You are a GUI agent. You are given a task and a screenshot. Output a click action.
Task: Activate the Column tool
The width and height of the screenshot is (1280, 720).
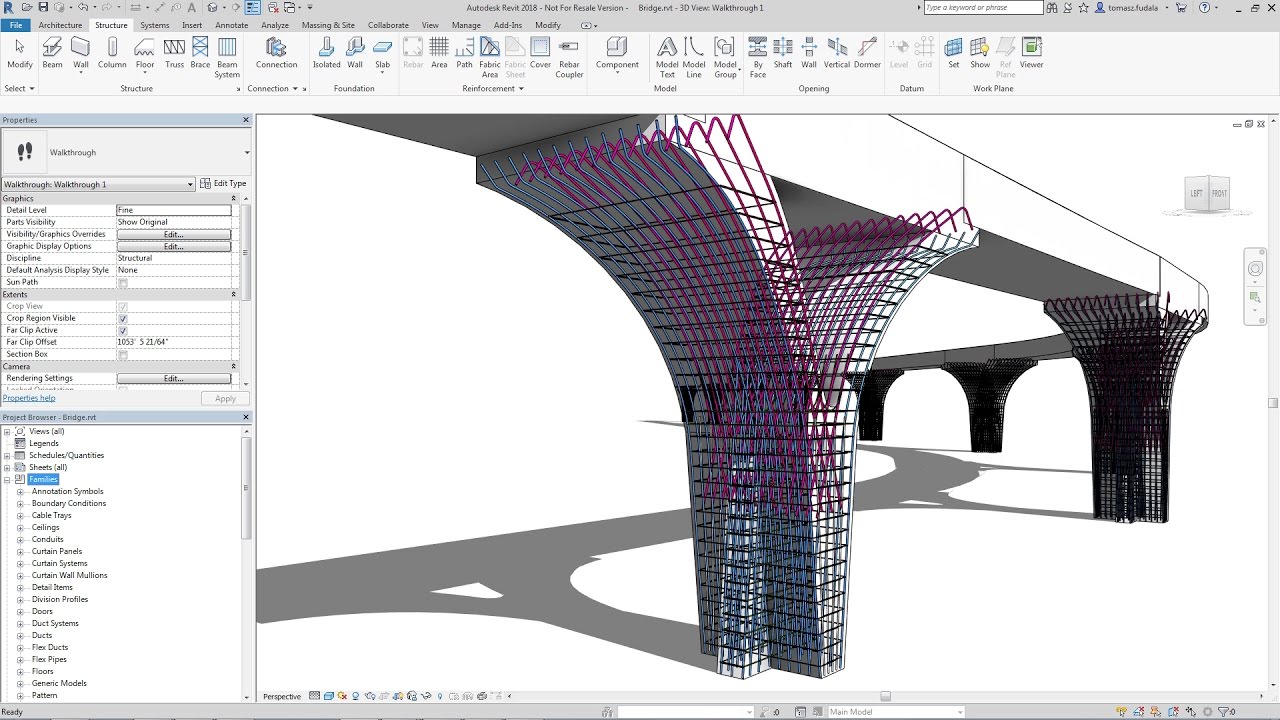pyautogui.click(x=112, y=54)
